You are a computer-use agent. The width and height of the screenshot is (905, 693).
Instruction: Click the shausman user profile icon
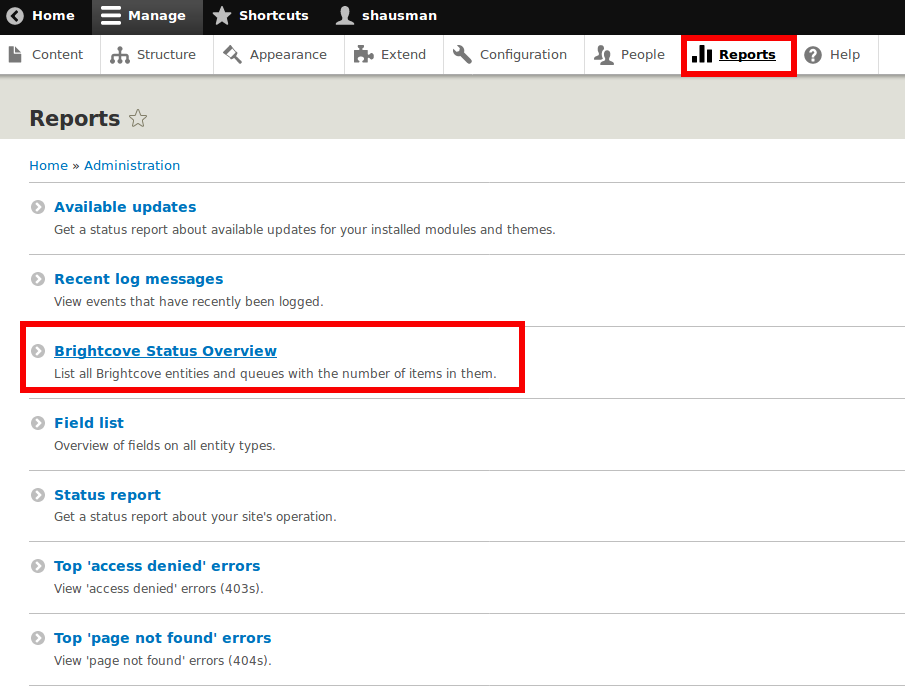coord(343,16)
